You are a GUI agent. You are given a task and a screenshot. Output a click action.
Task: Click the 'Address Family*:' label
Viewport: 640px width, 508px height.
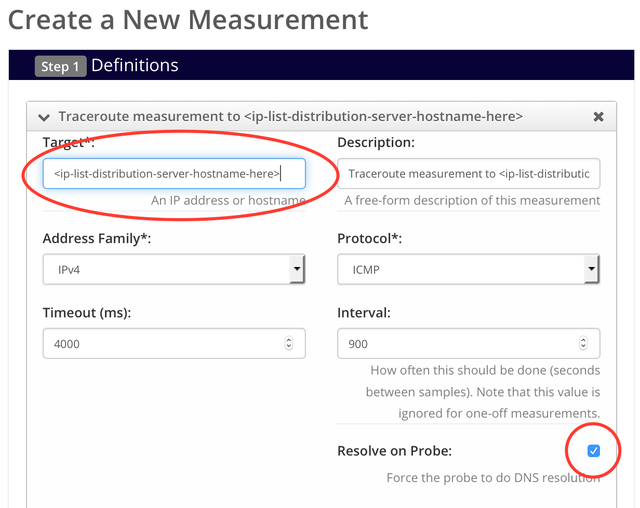pos(97,238)
